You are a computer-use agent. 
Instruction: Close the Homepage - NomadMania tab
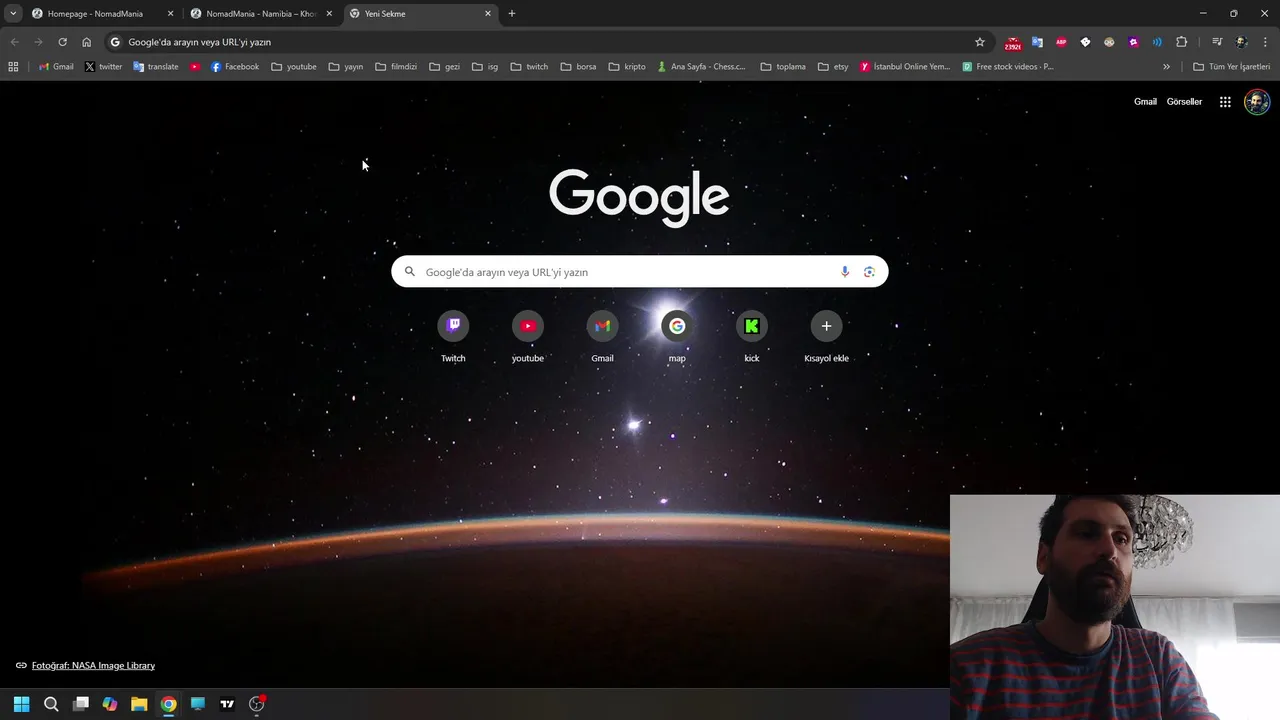170,14
